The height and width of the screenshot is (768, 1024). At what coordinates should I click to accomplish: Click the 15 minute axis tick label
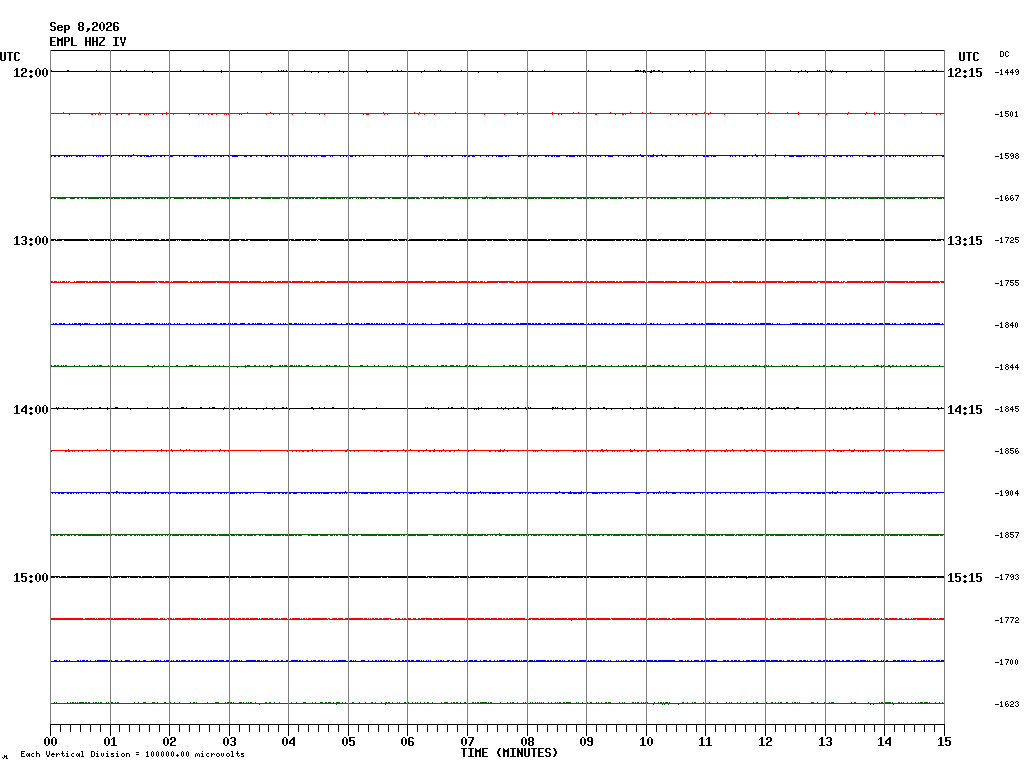click(944, 742)
